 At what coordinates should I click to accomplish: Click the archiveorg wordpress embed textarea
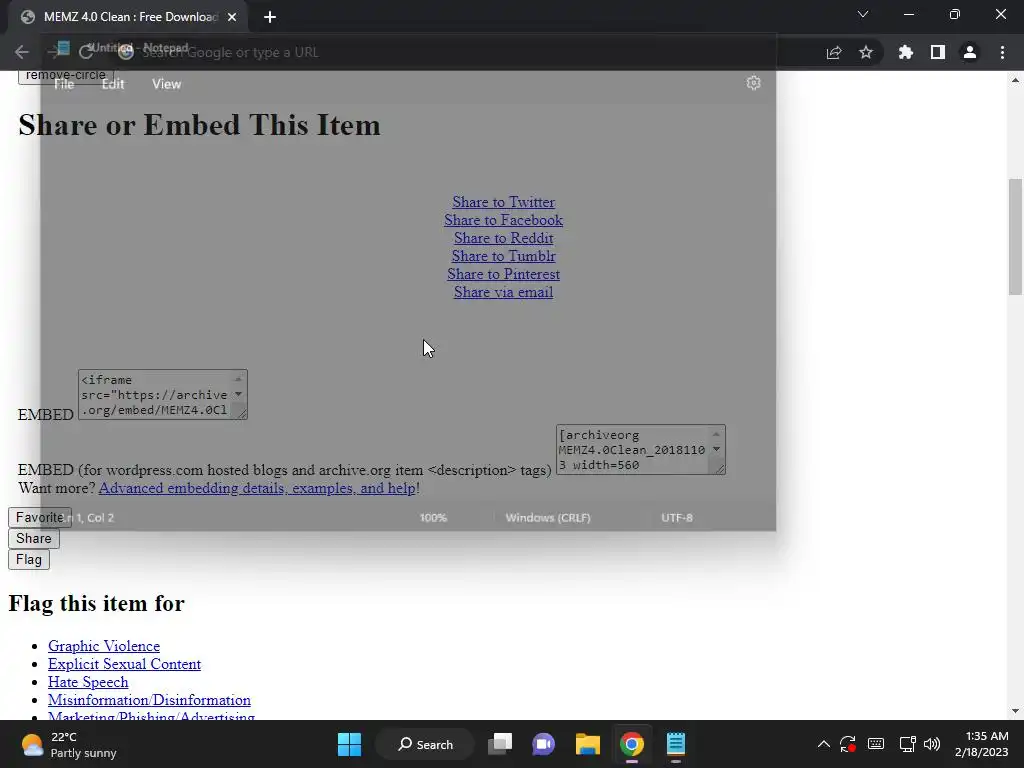coord(641,450)
